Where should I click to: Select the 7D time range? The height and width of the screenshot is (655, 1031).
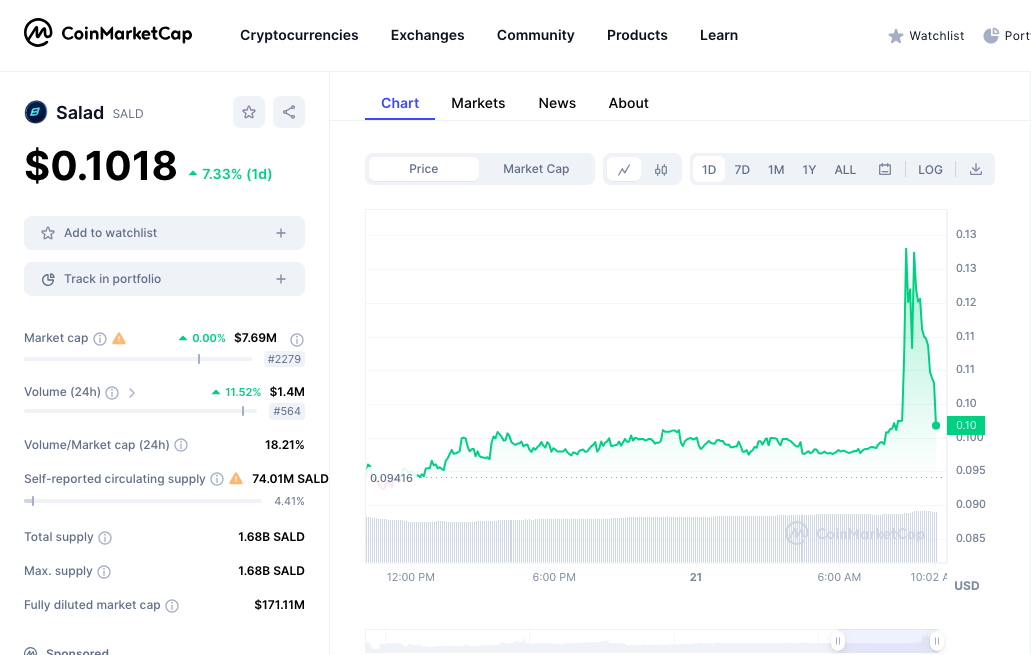tap(742, 170)
